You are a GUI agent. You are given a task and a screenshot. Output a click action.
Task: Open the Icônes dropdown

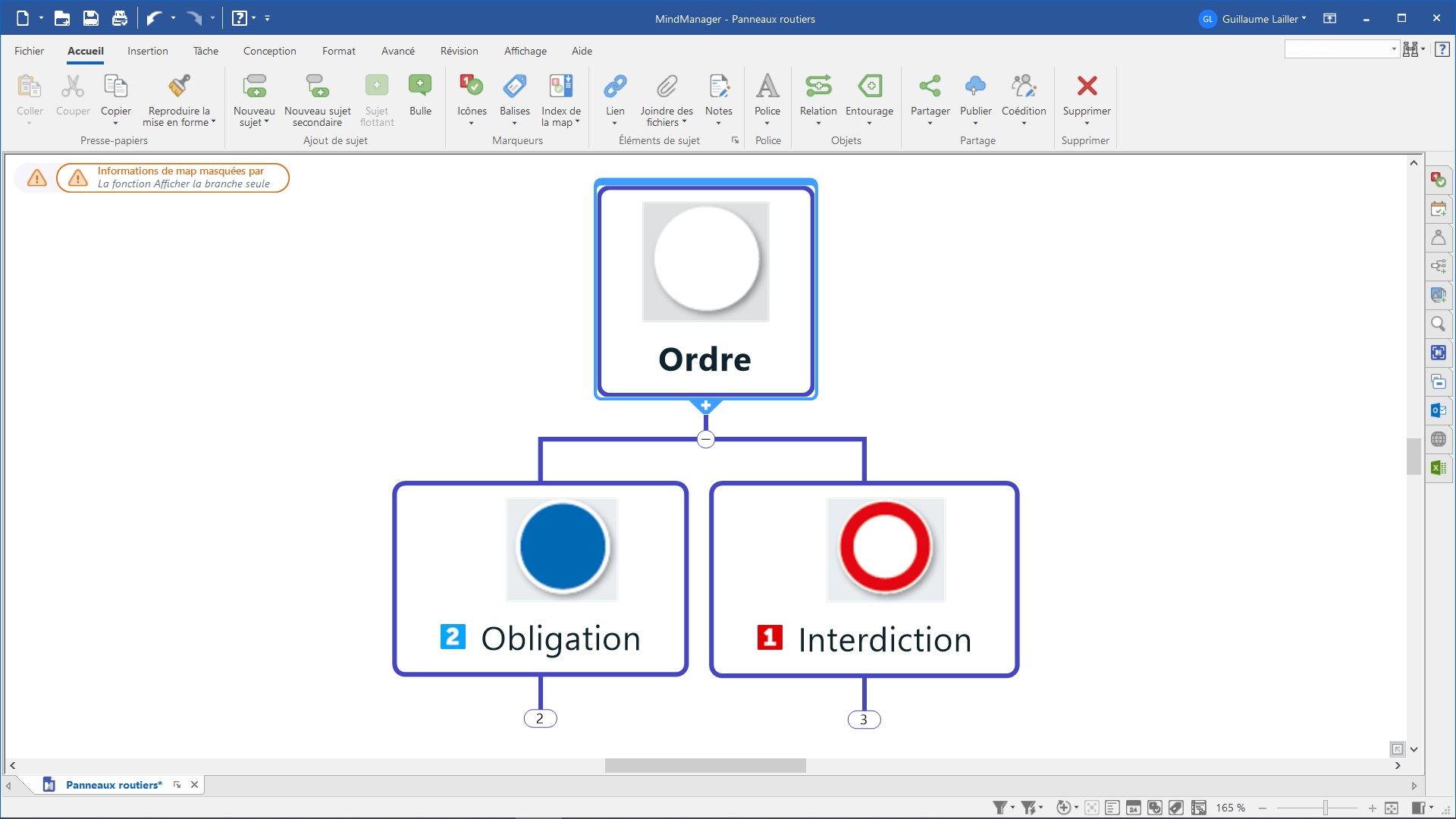point(472,123)
